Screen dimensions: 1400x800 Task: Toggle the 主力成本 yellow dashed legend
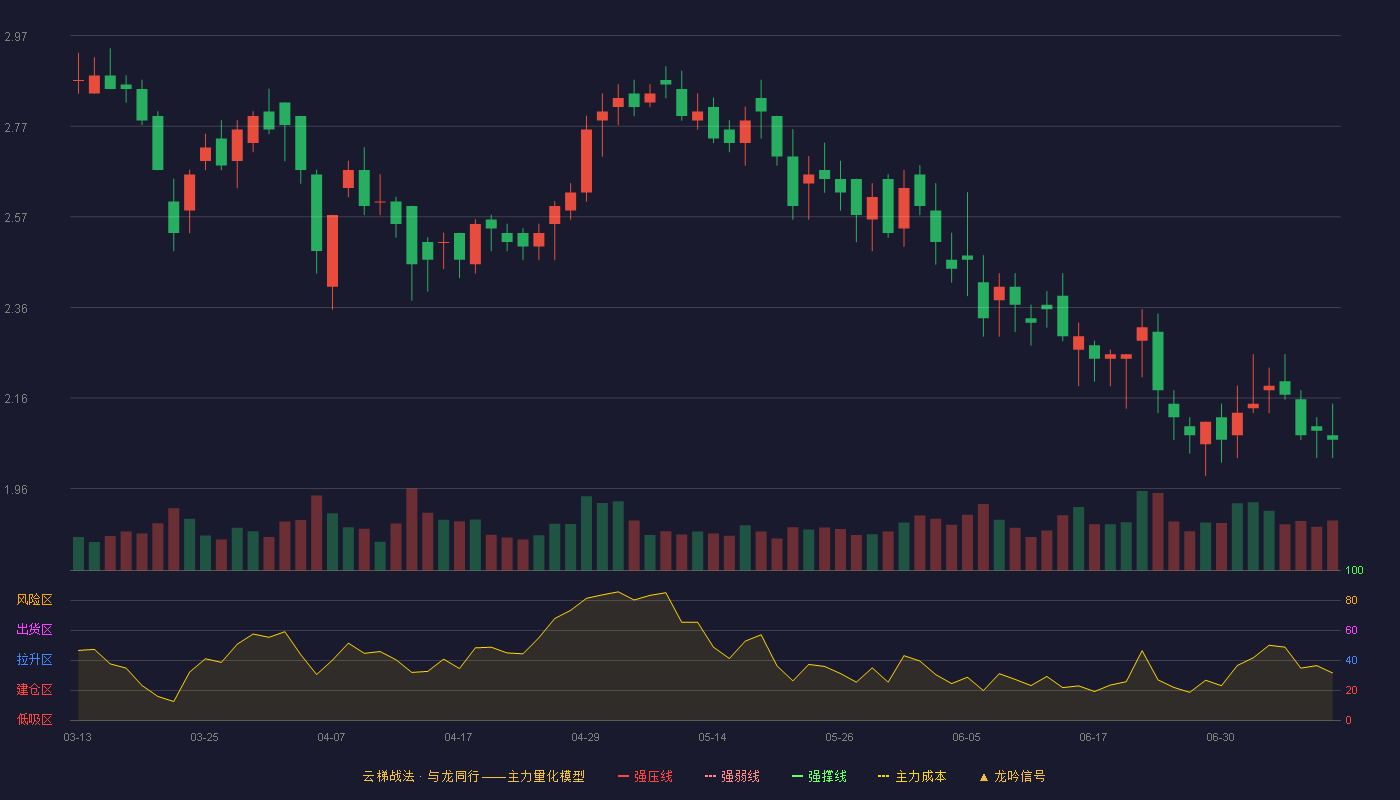pyautogui.click(x=912, y=776)
